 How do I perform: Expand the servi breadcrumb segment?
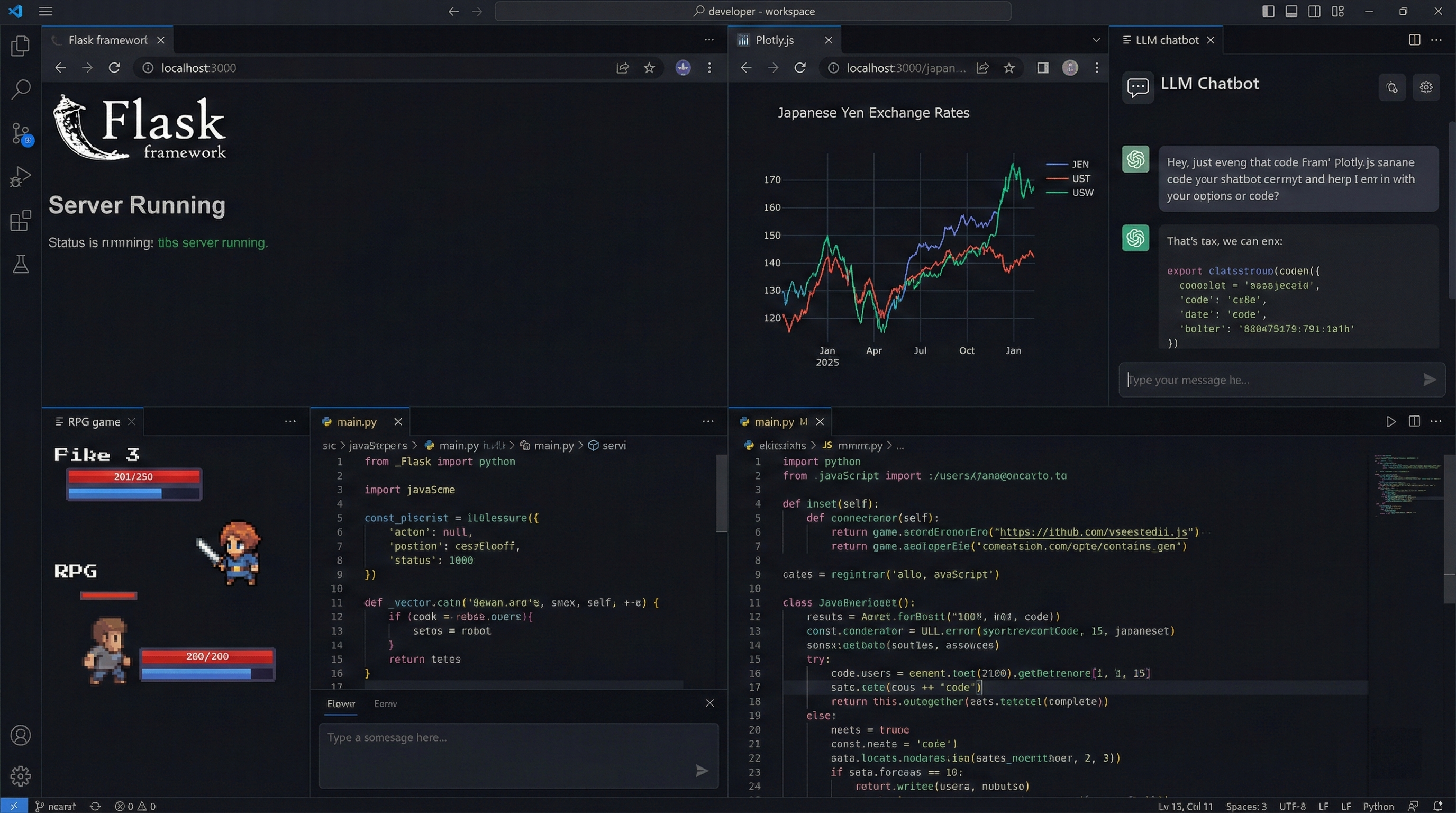[613, 446]
